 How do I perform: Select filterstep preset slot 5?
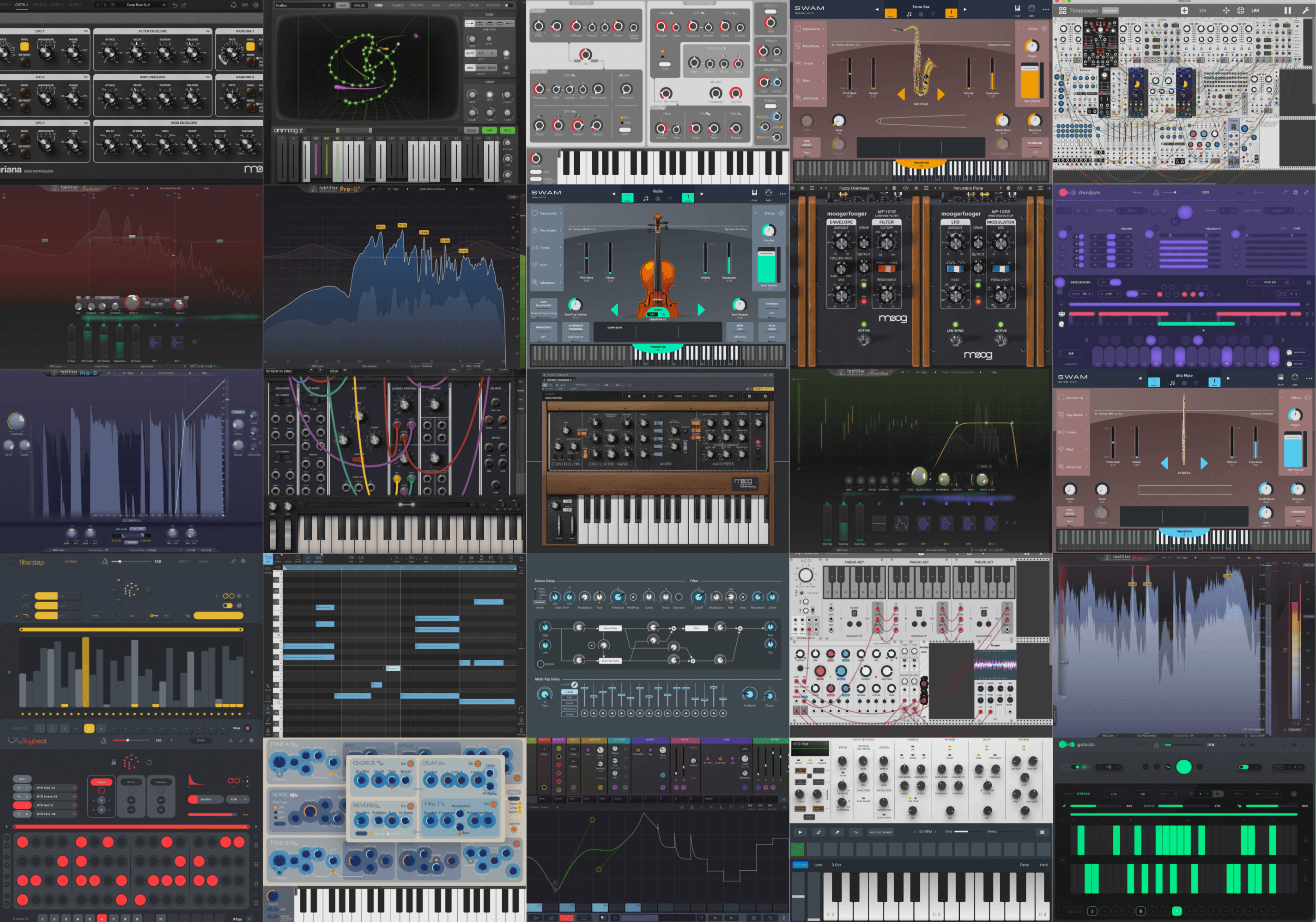coord(89,728)
